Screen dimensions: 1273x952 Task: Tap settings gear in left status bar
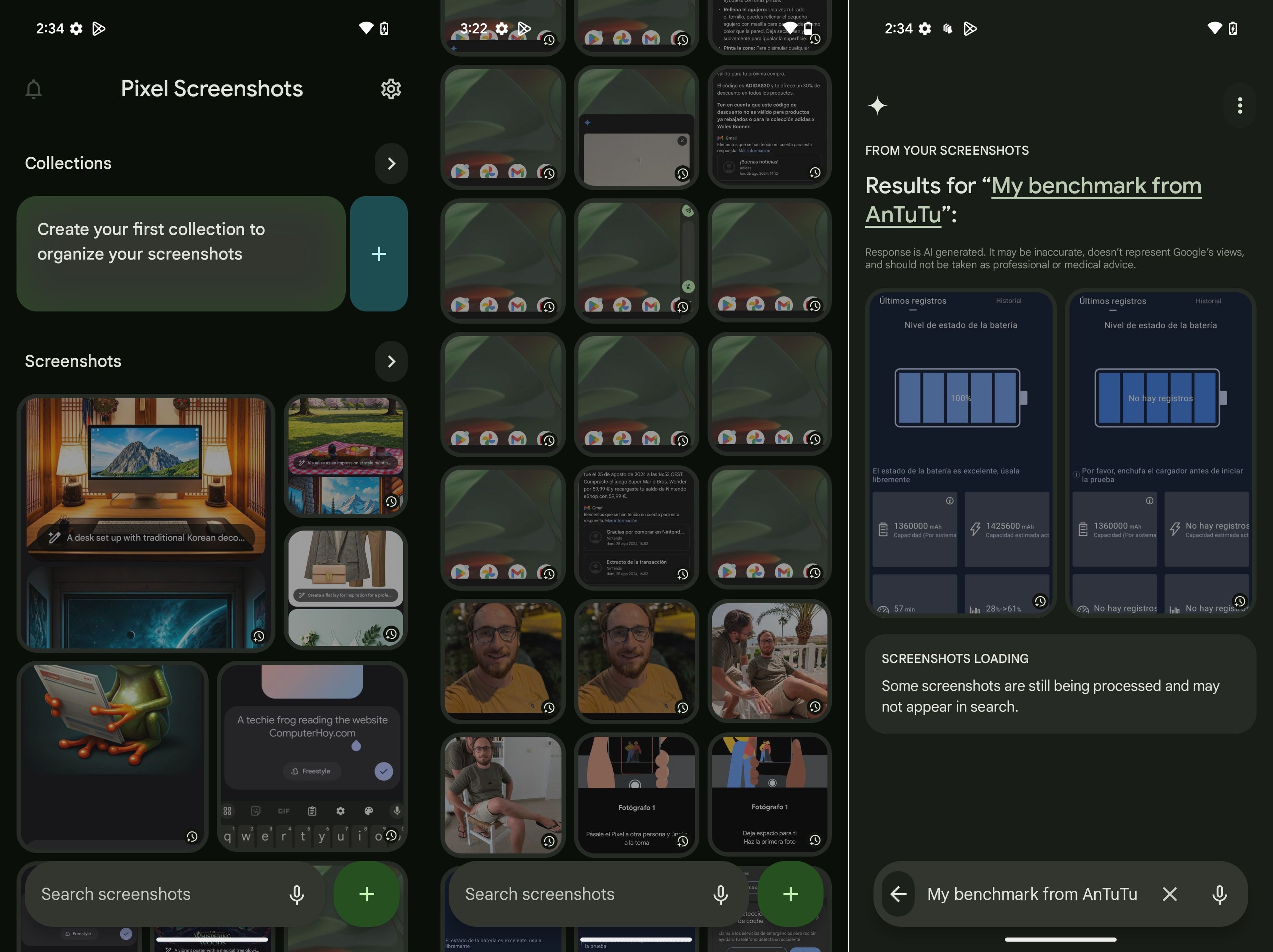(x=76, y=29)
